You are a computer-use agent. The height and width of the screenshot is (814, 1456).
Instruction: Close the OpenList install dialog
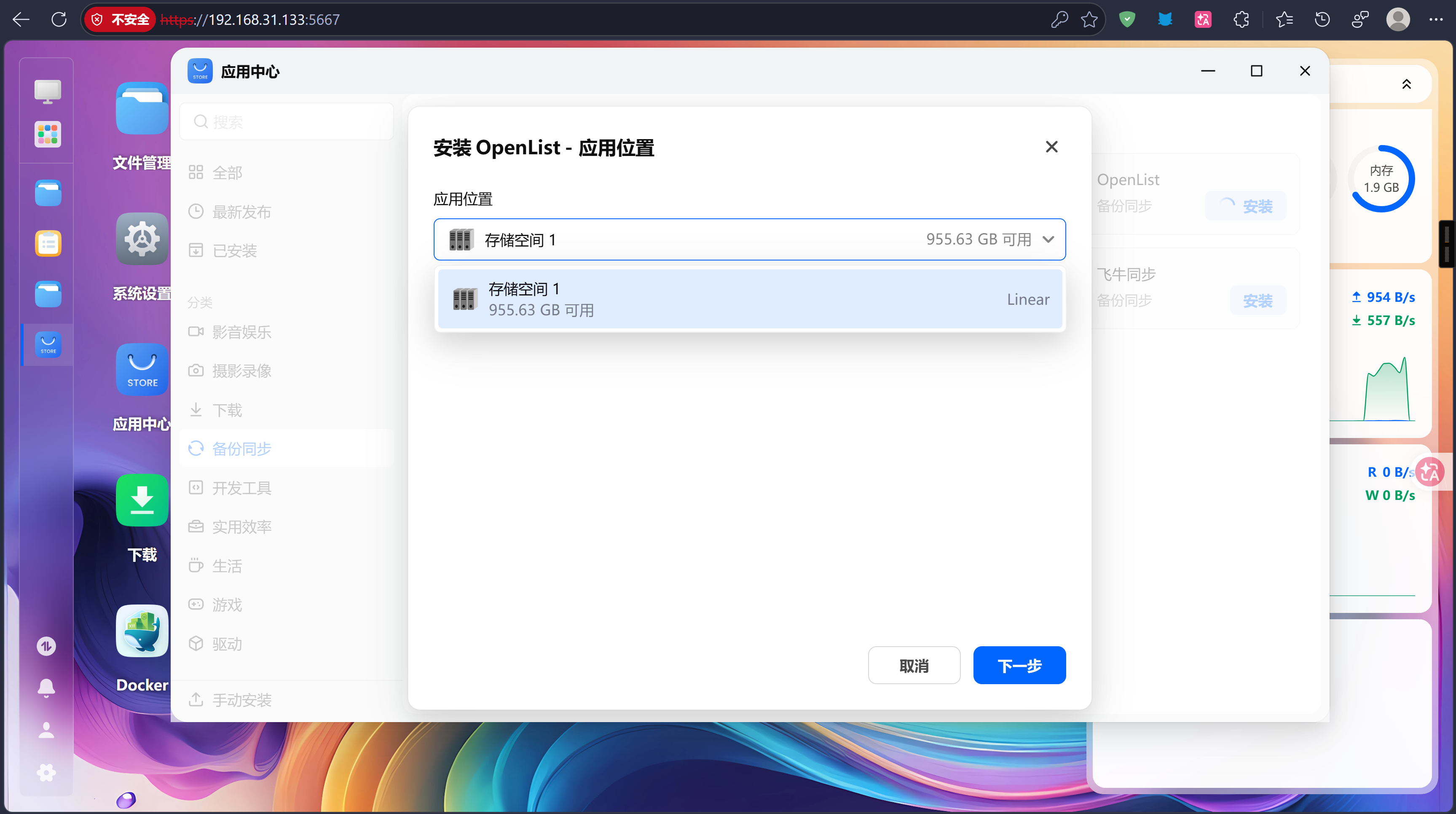[x=1051, y=147]
